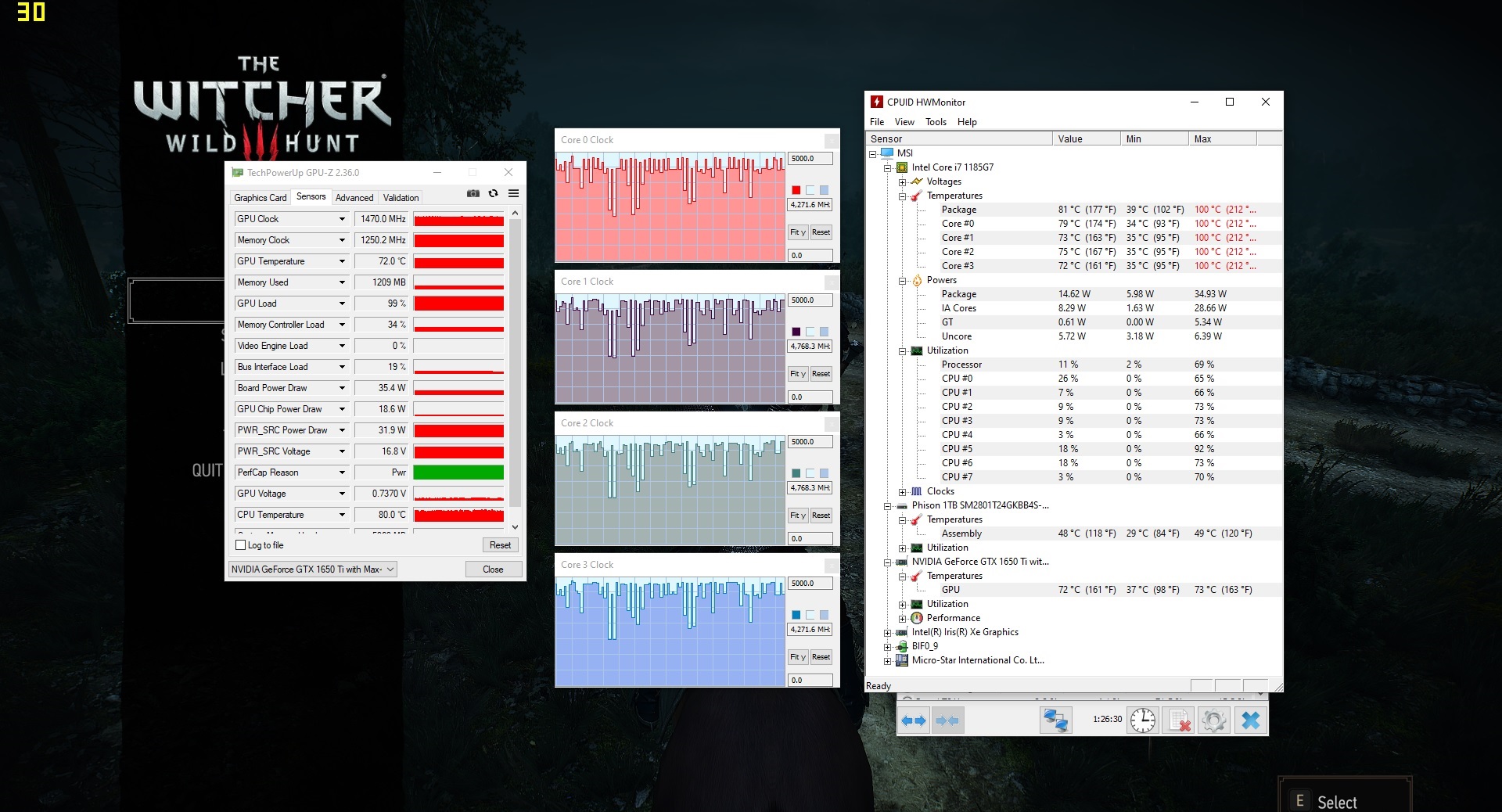This screenshot has width=1502, height=812.
Task: Take a GPU-Z screenshot with the camera icon
Action: (473, 193)
